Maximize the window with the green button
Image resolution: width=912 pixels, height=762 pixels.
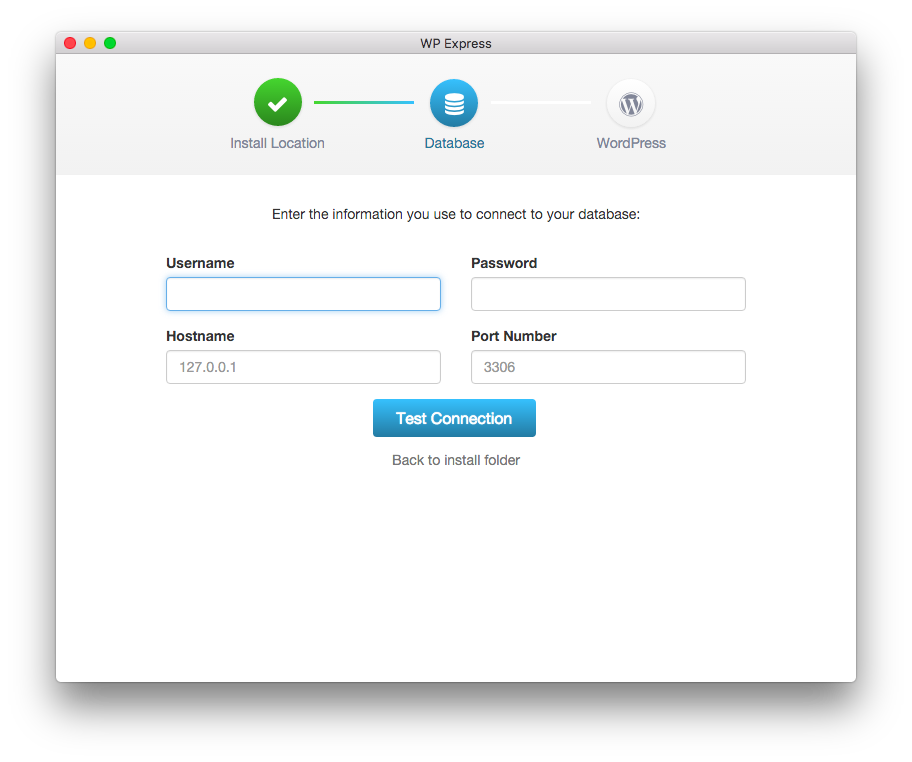[110, 43]
